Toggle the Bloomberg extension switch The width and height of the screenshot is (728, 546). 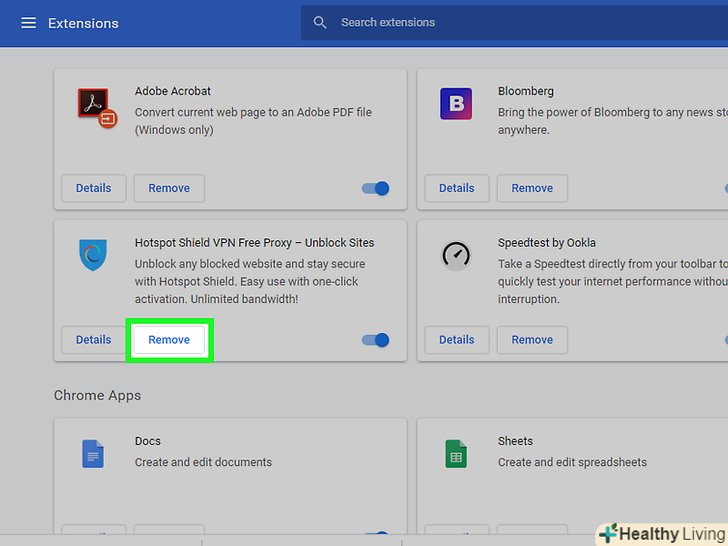(724, 188)
